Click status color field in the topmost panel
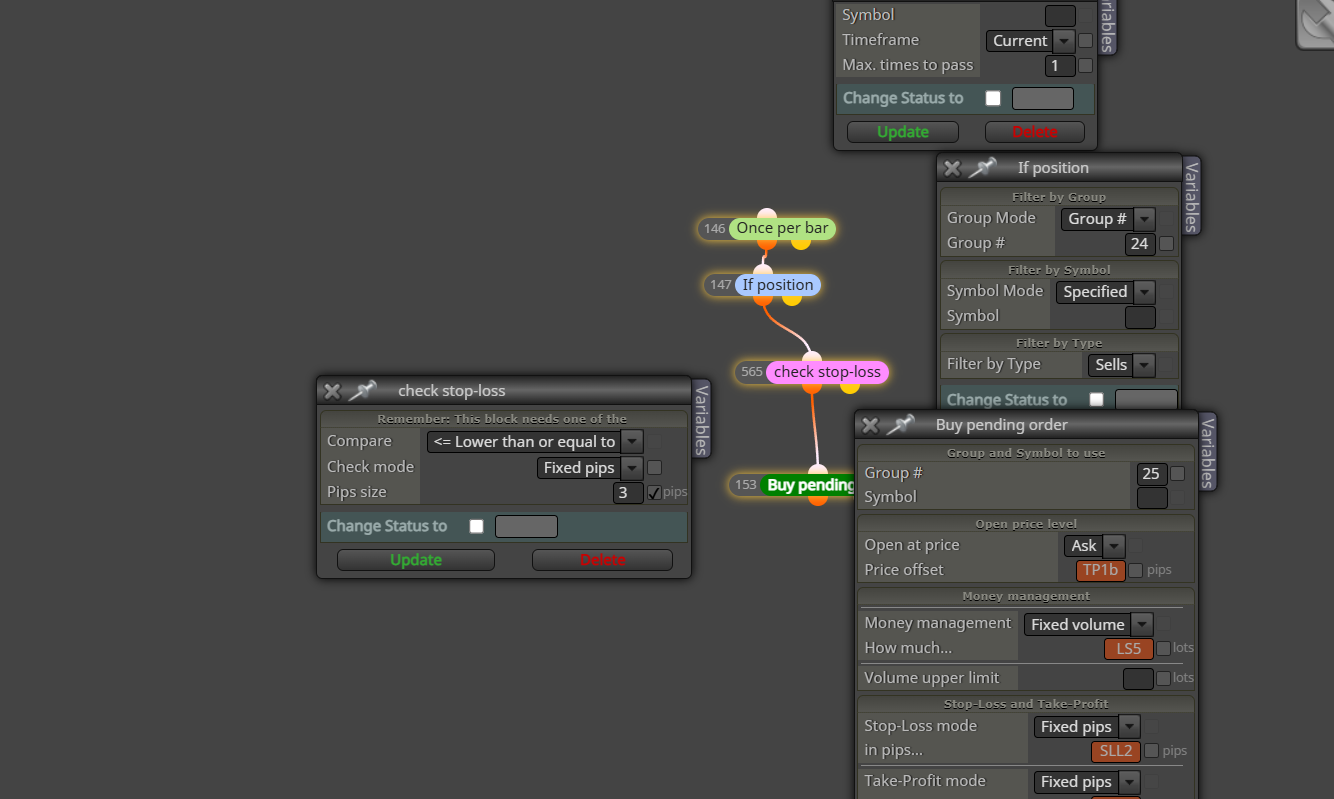The height and width of the screenshot is (799, 1334). point(1043,98)
